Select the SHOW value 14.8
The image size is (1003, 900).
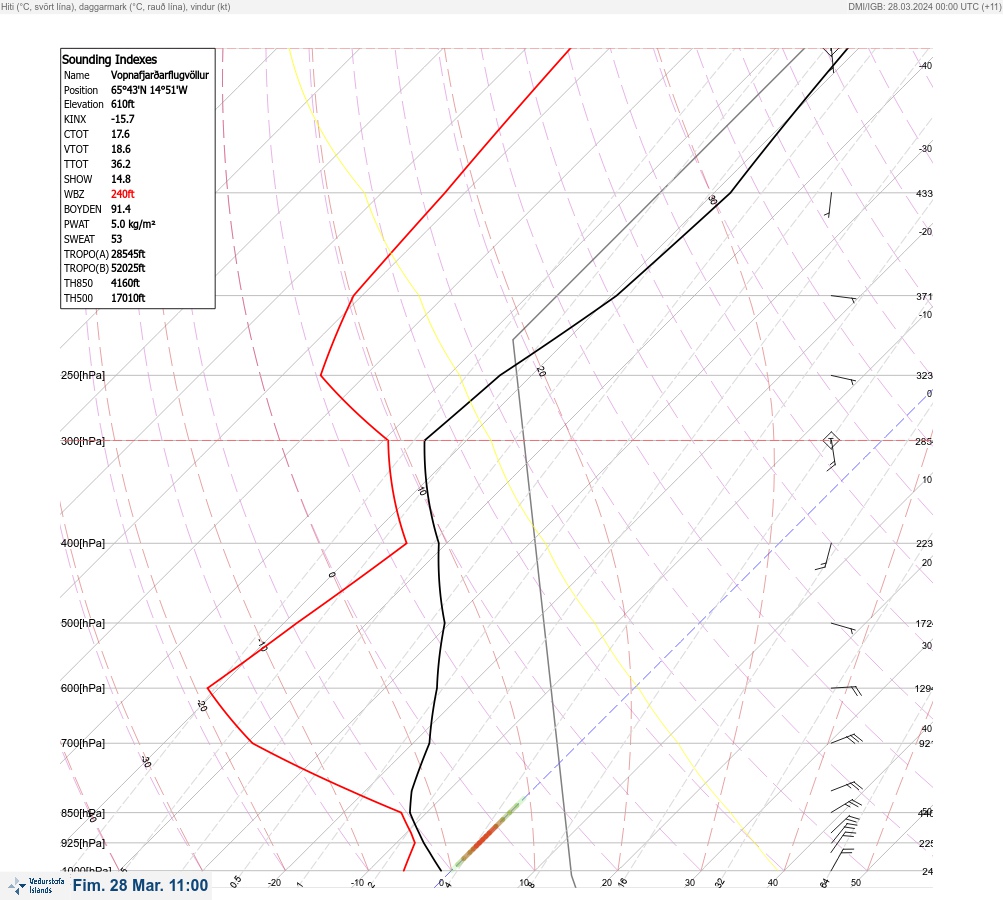[121, 179]
